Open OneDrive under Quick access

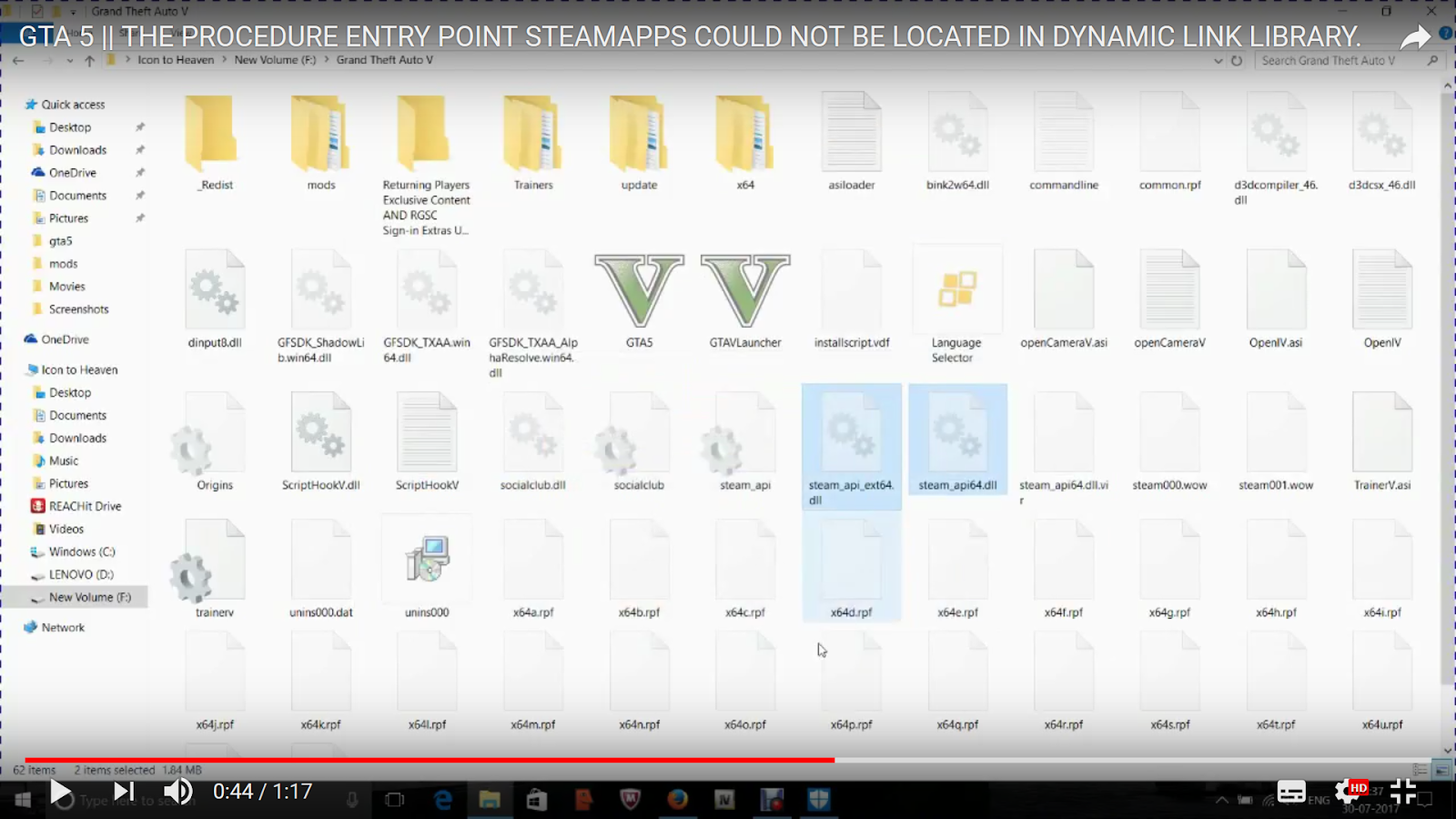point(72,173)
